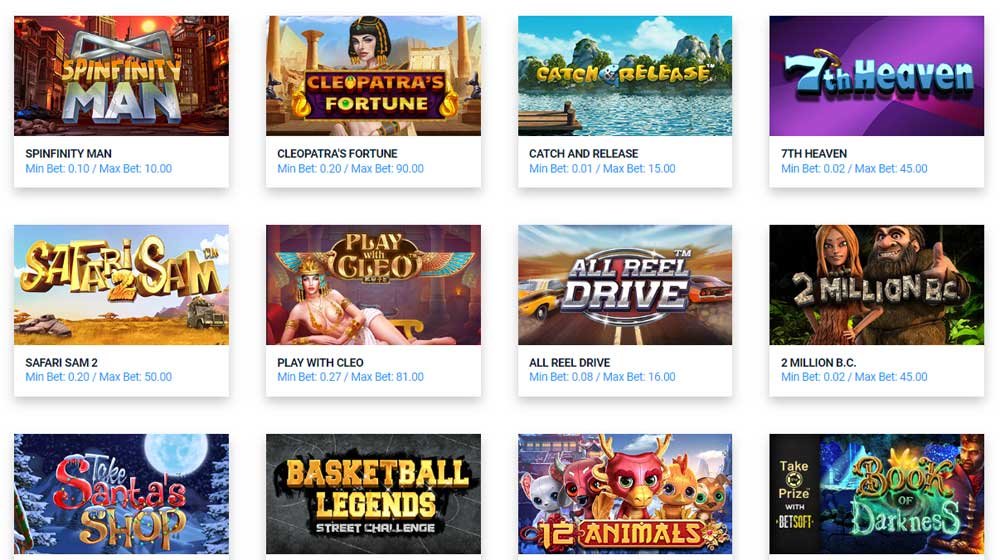1000x560 pixels.
Task: Click the SPINFINITY MAN title text
Action: (68, 154)
